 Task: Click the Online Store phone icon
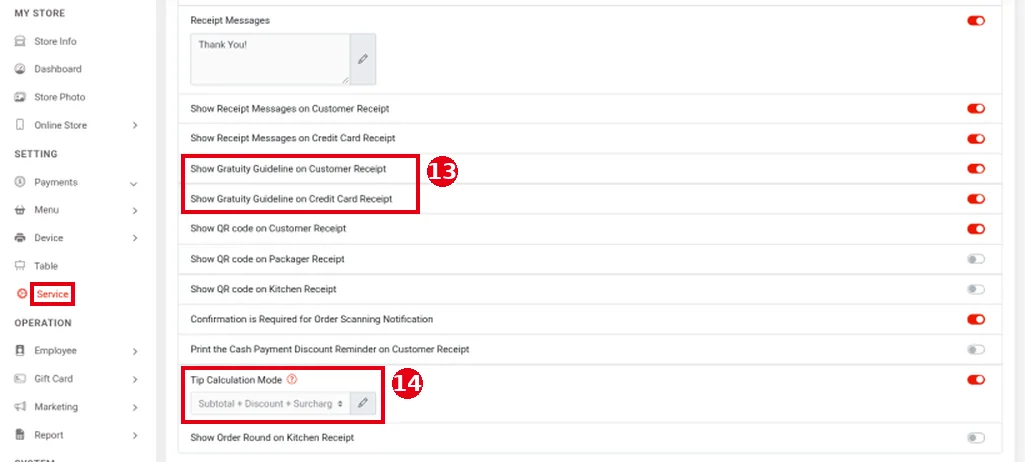coord(20,125)
